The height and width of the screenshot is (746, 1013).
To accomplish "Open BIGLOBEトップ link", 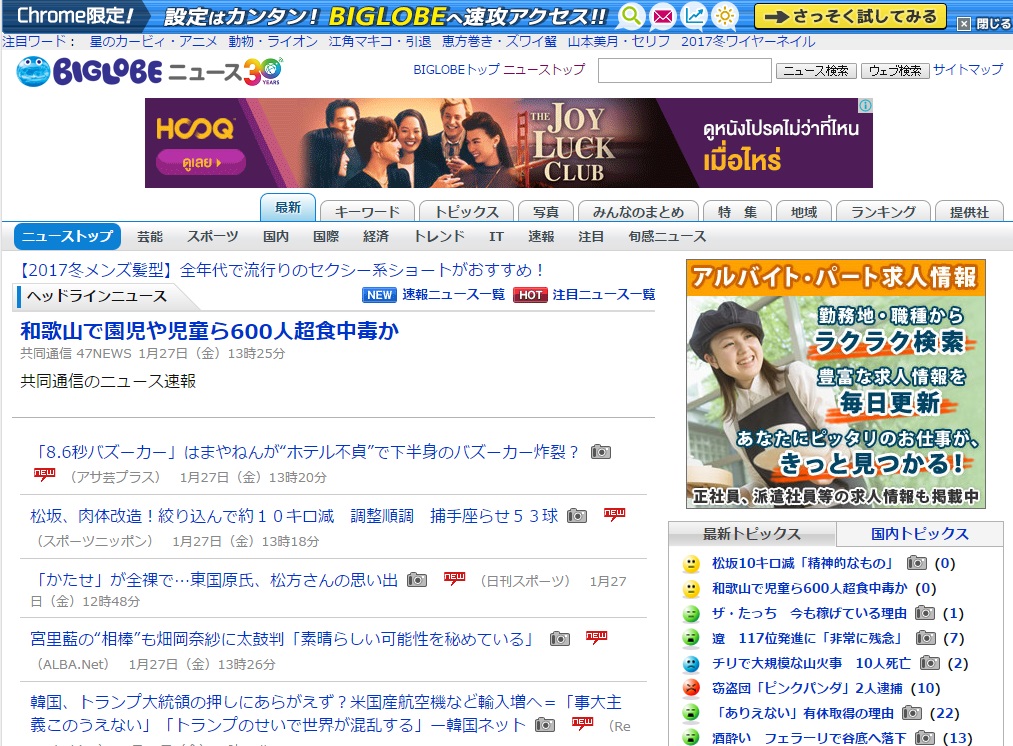I will click(456, 69).
